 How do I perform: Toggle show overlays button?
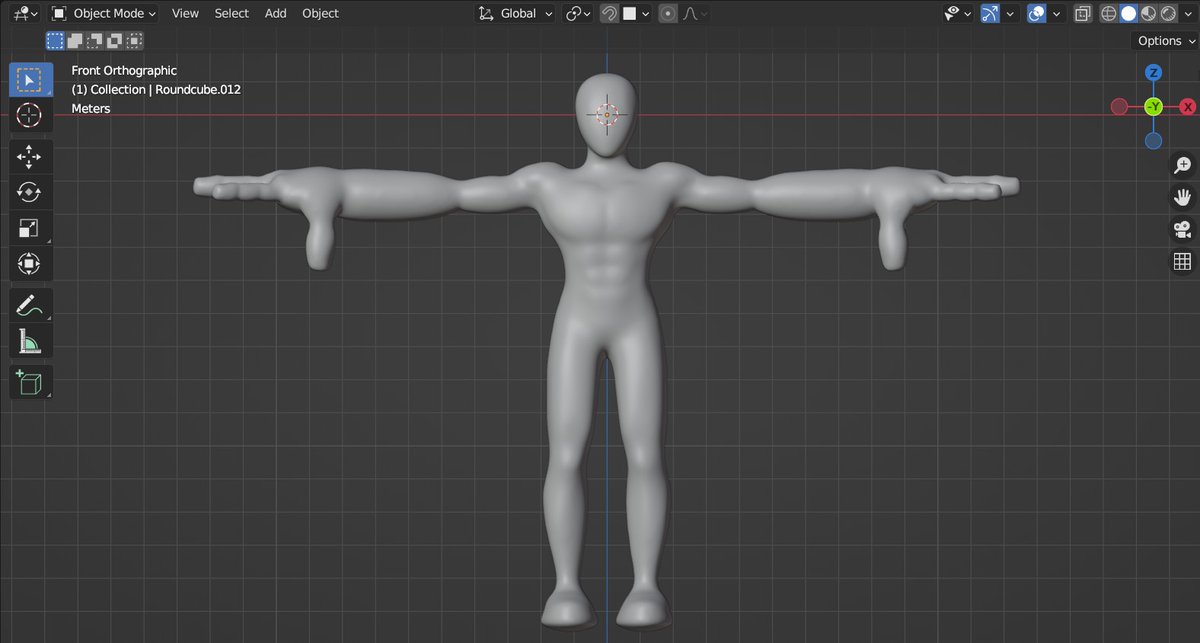(1037, 13)
